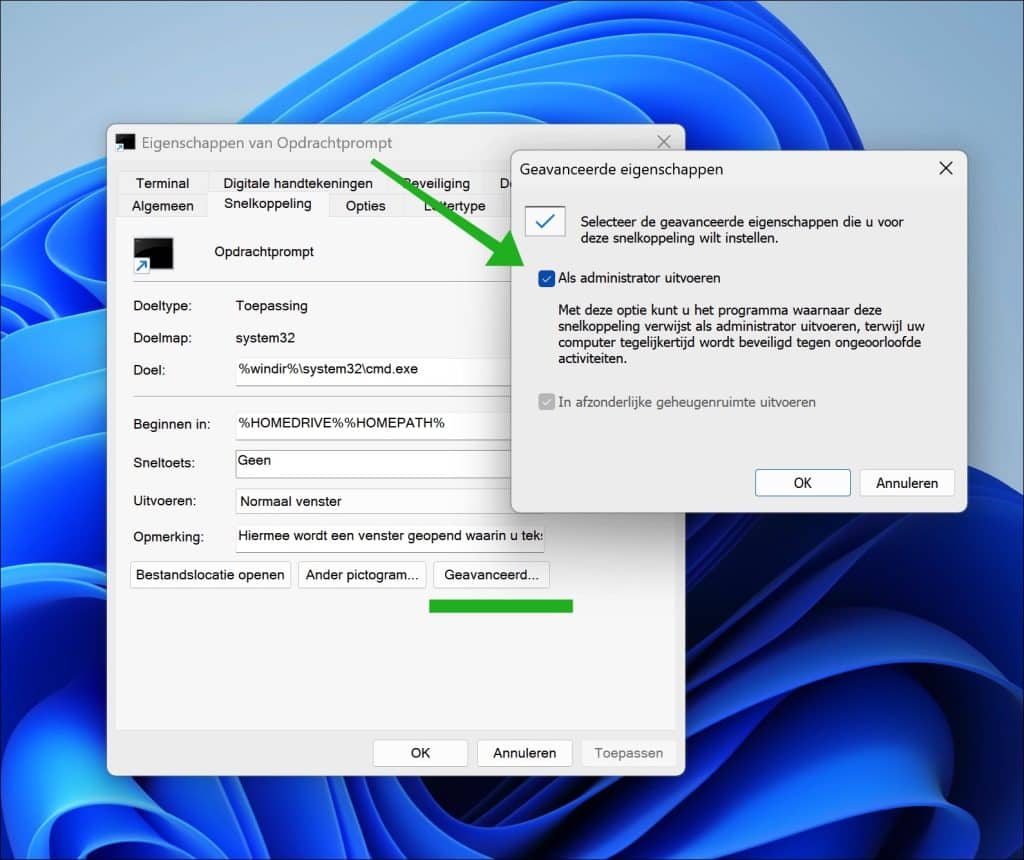Click the large checkmark icon in Geavanceerde eigenschappen
Image resolution: width=1024 pixels, height=860 pixels.
tap(545, 222)
